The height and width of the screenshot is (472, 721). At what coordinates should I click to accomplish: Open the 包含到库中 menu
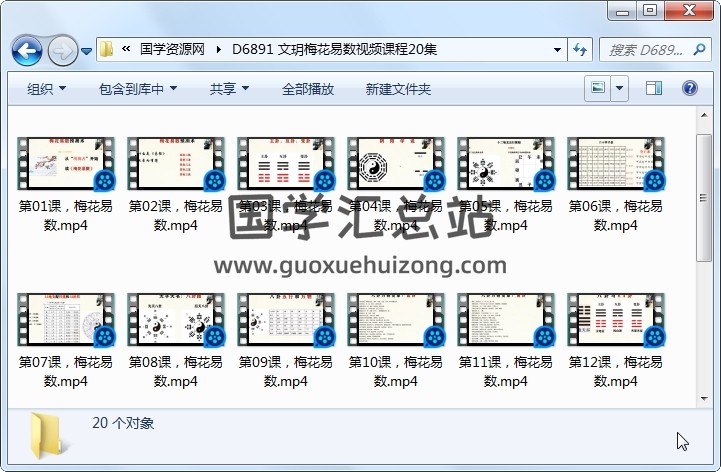click(x=138, y=89)
